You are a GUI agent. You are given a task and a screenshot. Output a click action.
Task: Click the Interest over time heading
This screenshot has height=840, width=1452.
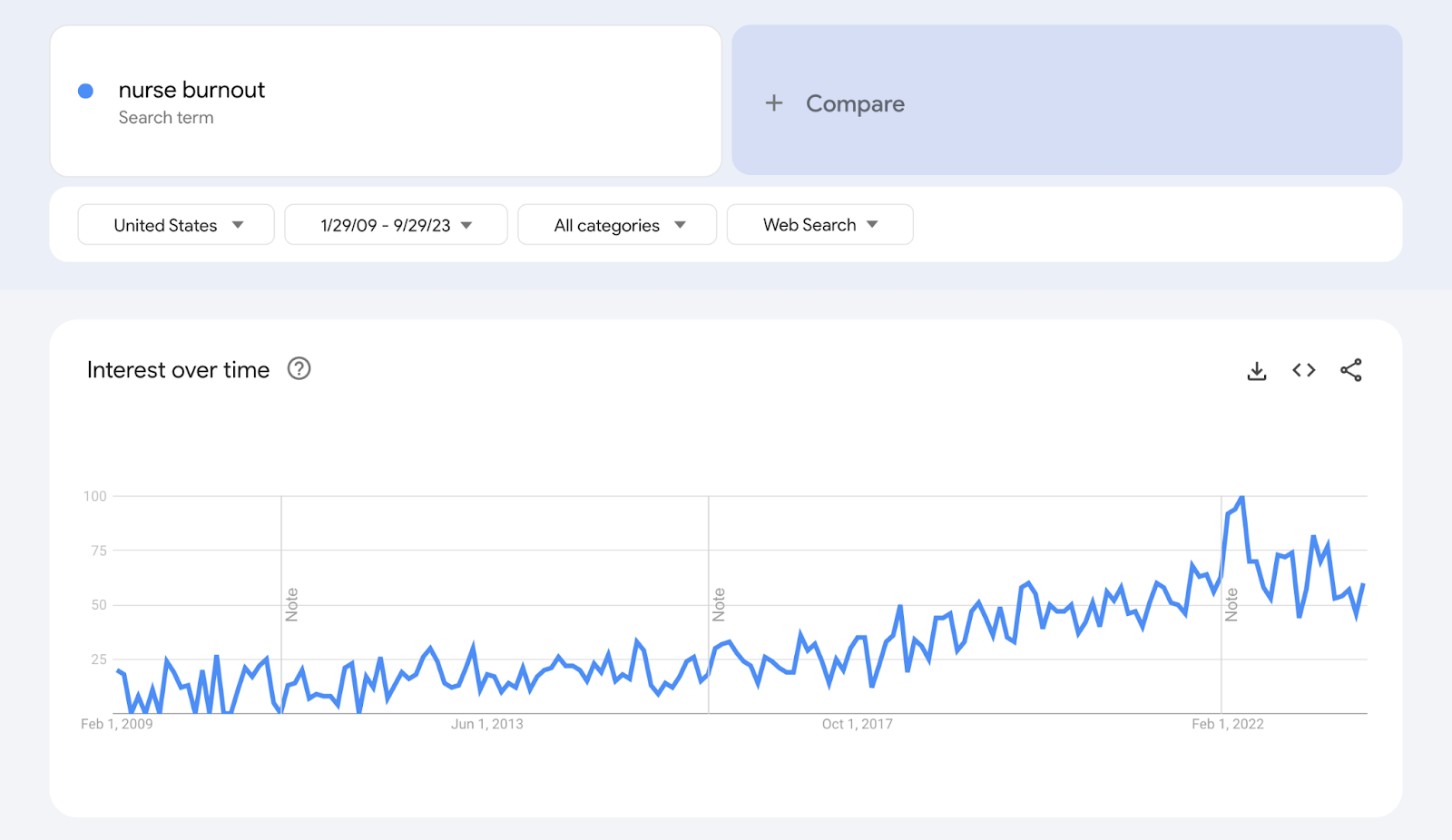[178, 370]
